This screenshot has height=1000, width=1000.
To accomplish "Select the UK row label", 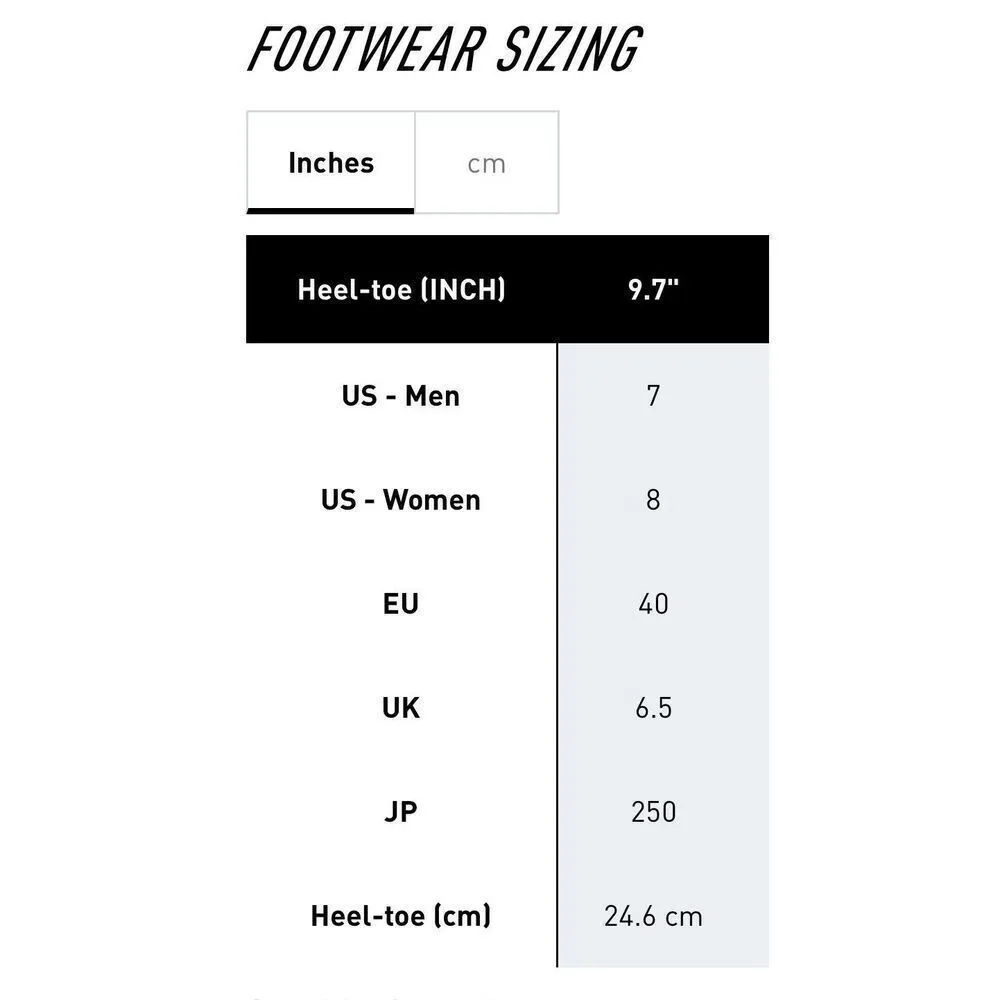I will tap(401, 708).
